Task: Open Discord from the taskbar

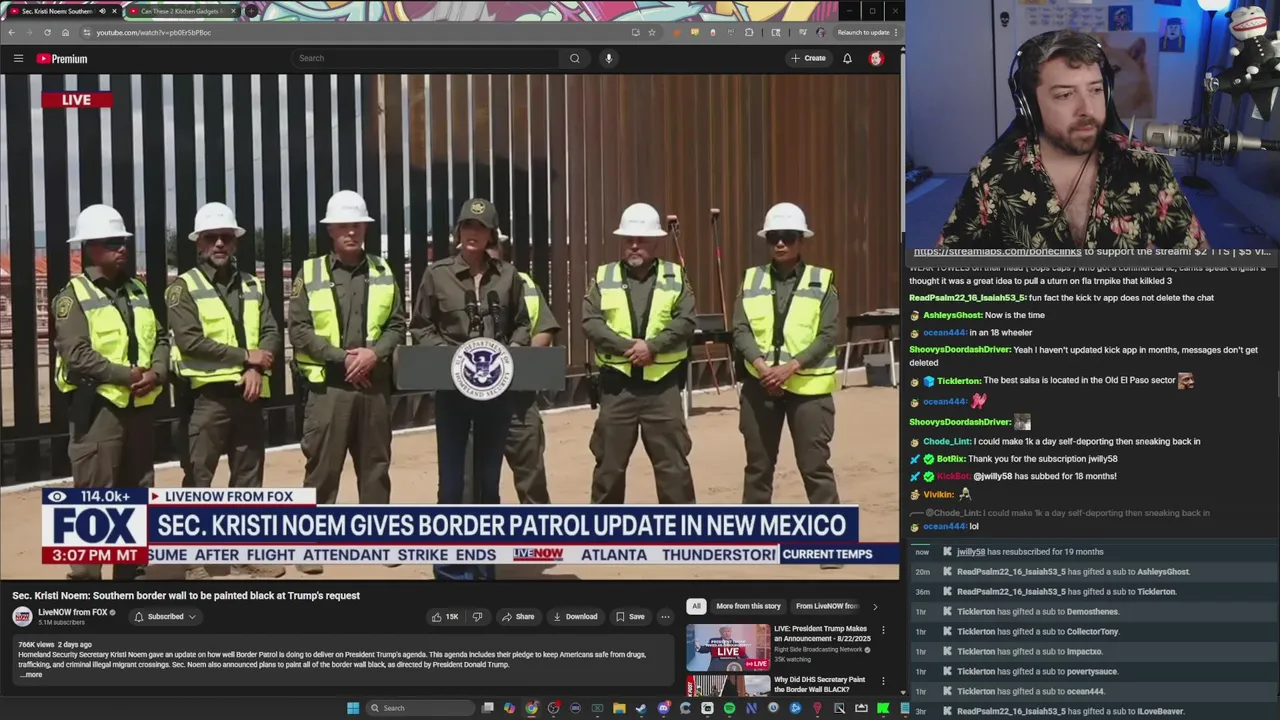Action: click(x=664, y=708)
